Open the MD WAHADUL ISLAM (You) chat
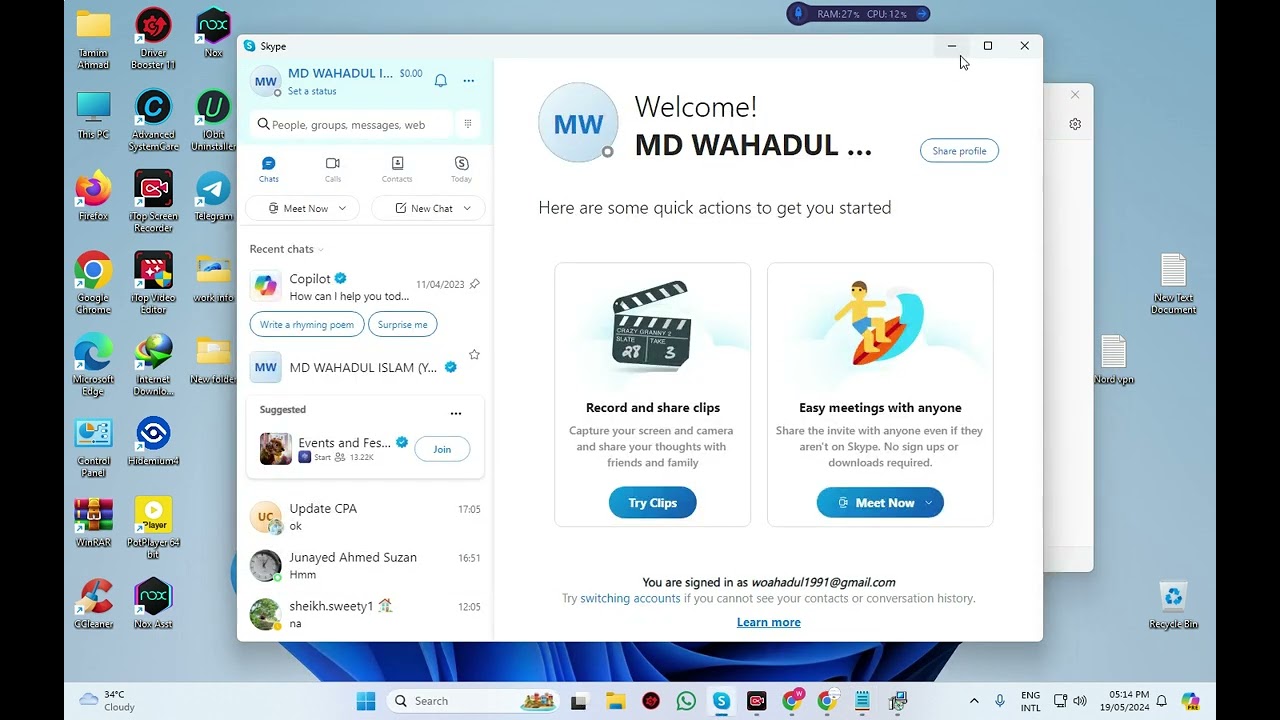 [365, 367]
